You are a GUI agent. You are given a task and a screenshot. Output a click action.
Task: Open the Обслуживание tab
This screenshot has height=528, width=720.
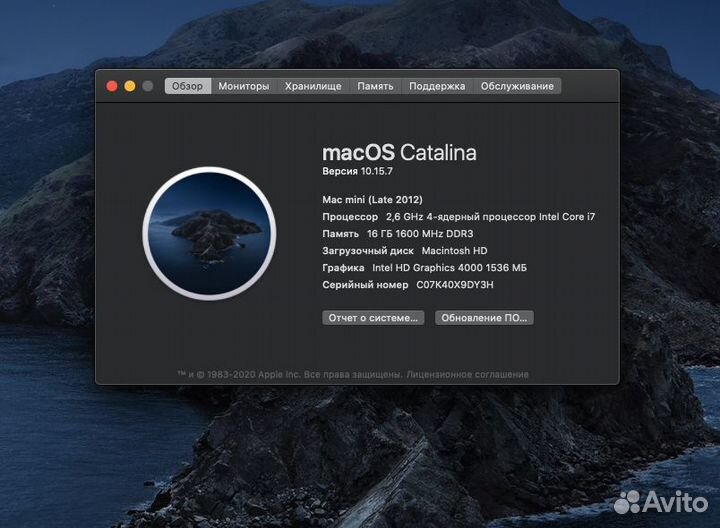point(517,86)
